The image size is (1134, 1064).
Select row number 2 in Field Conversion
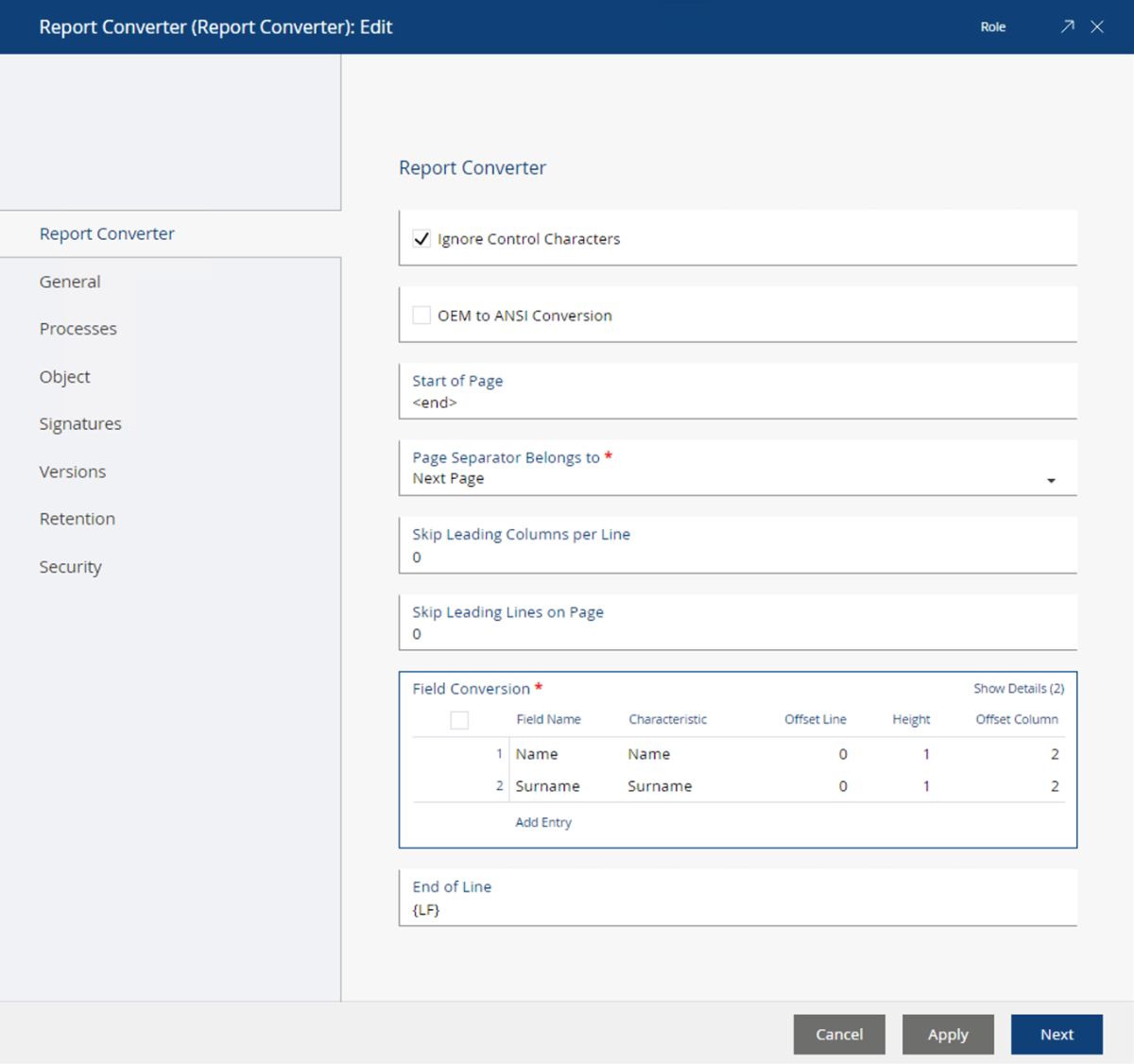499,785
